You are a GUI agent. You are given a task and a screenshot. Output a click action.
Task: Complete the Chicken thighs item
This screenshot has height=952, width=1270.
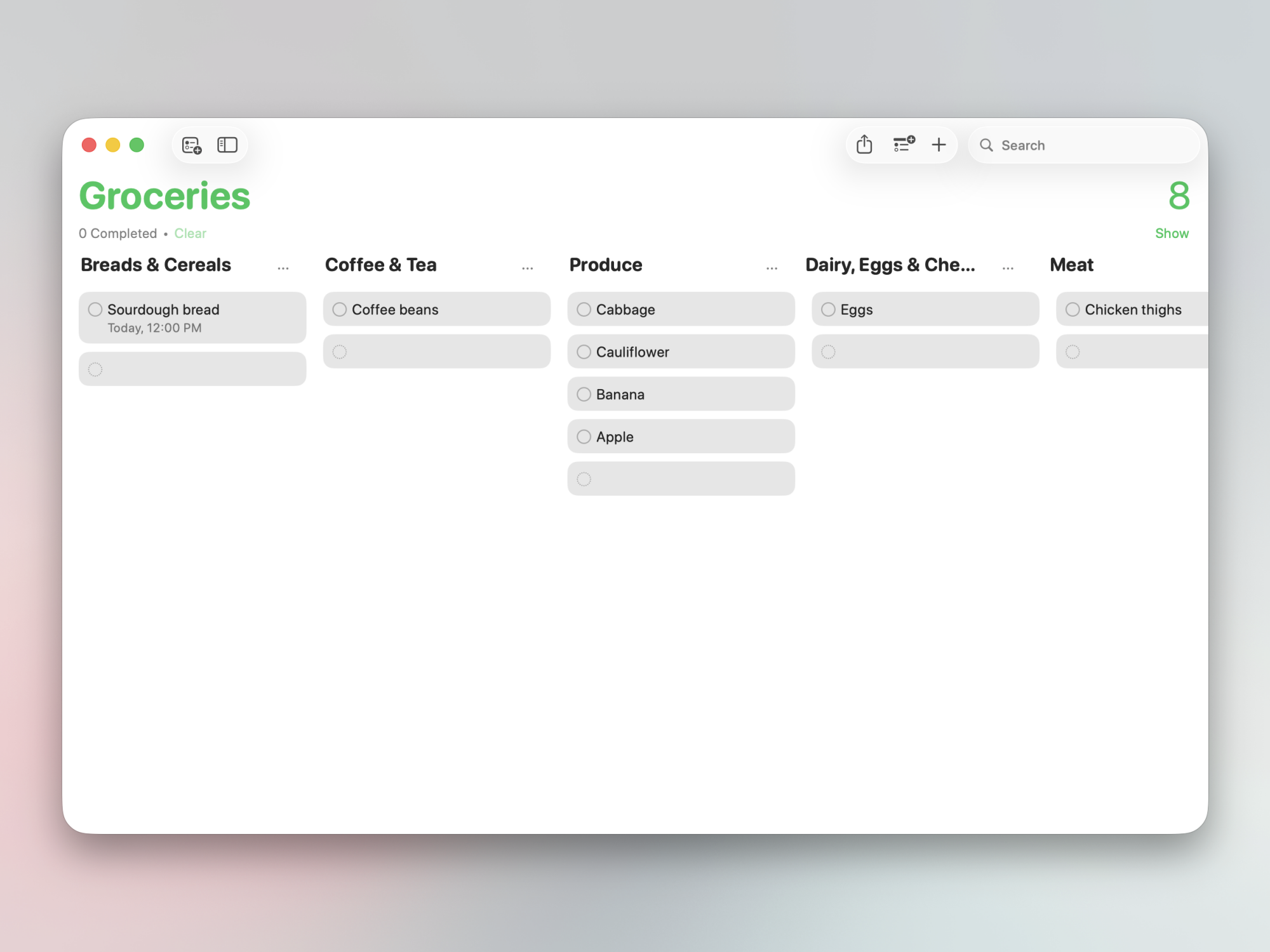pyautogui.click(x=1073, y=309)
